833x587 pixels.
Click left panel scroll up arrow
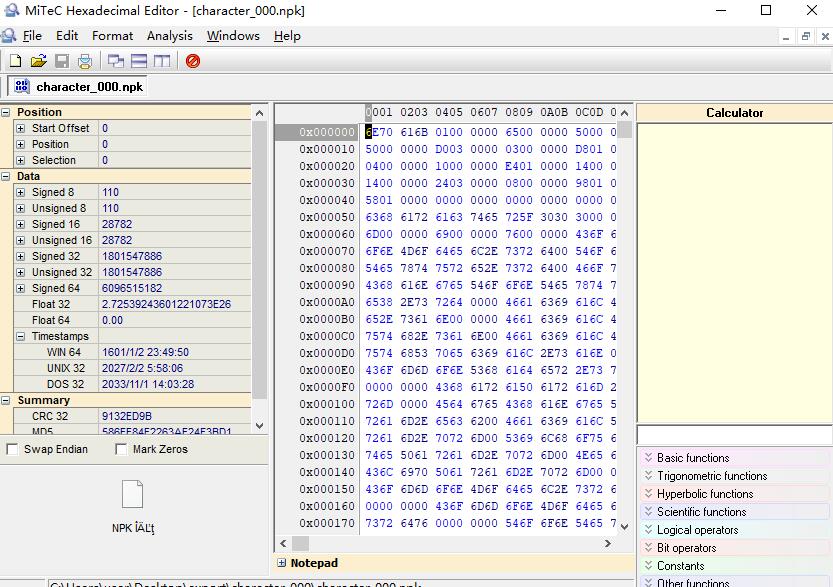(259, 113)
